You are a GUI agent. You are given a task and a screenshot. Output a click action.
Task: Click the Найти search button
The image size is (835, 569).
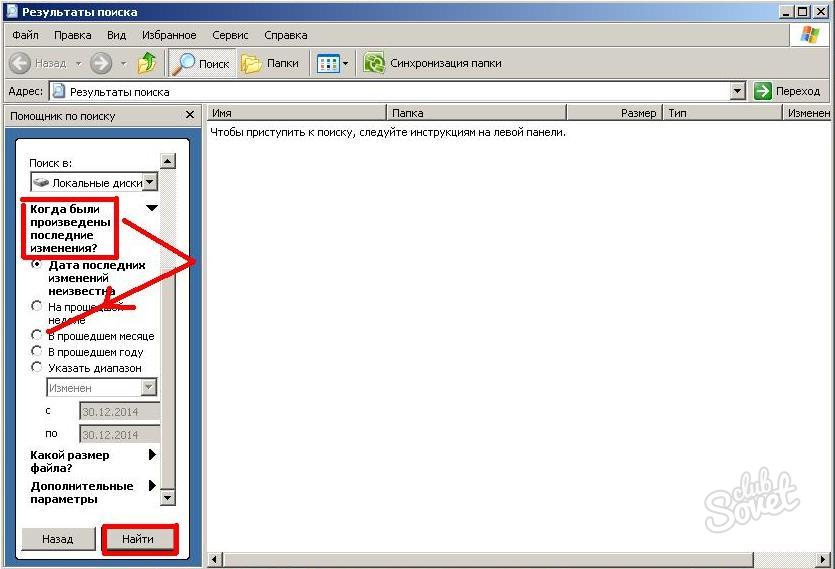point(139,539)
